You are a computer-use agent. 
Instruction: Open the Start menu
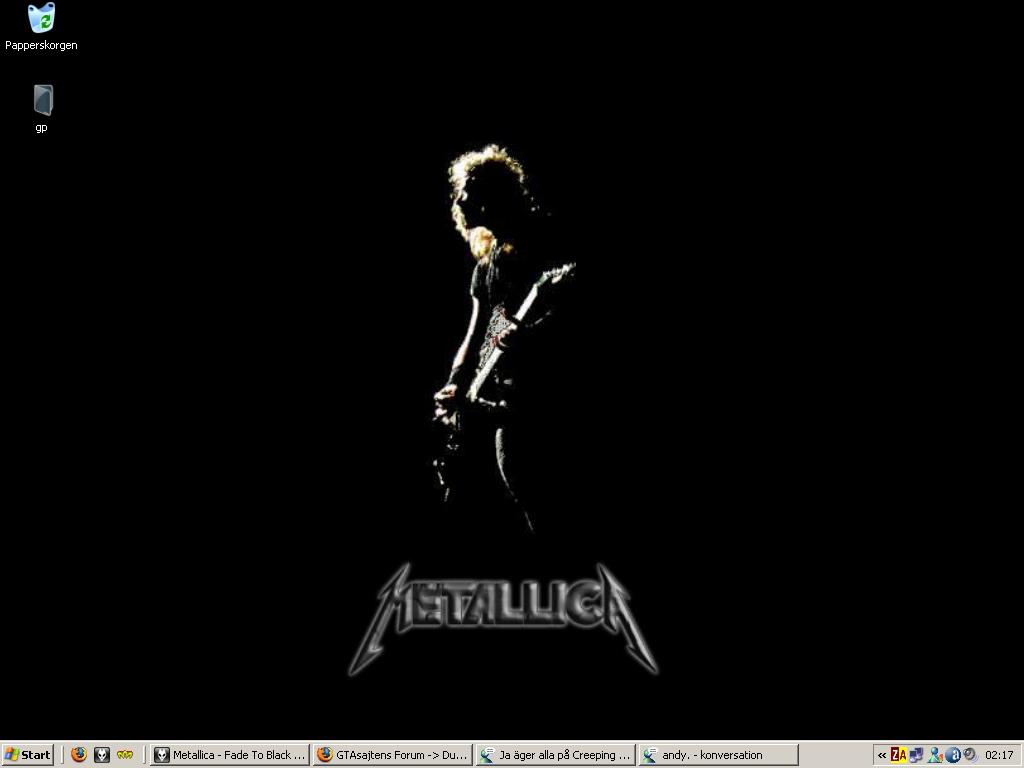[27, 755]
